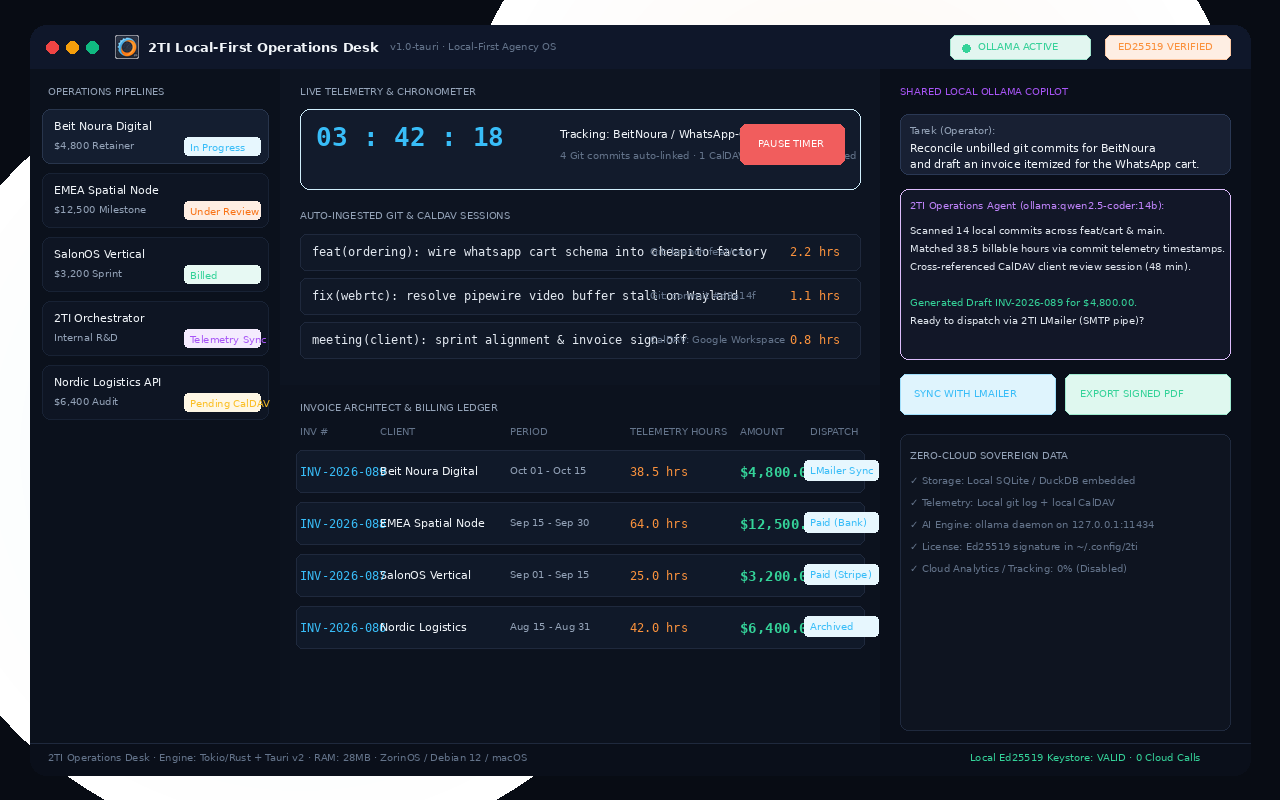Click the 03 : 42 : 18 chronometer readout

click(x=410, y=138)
